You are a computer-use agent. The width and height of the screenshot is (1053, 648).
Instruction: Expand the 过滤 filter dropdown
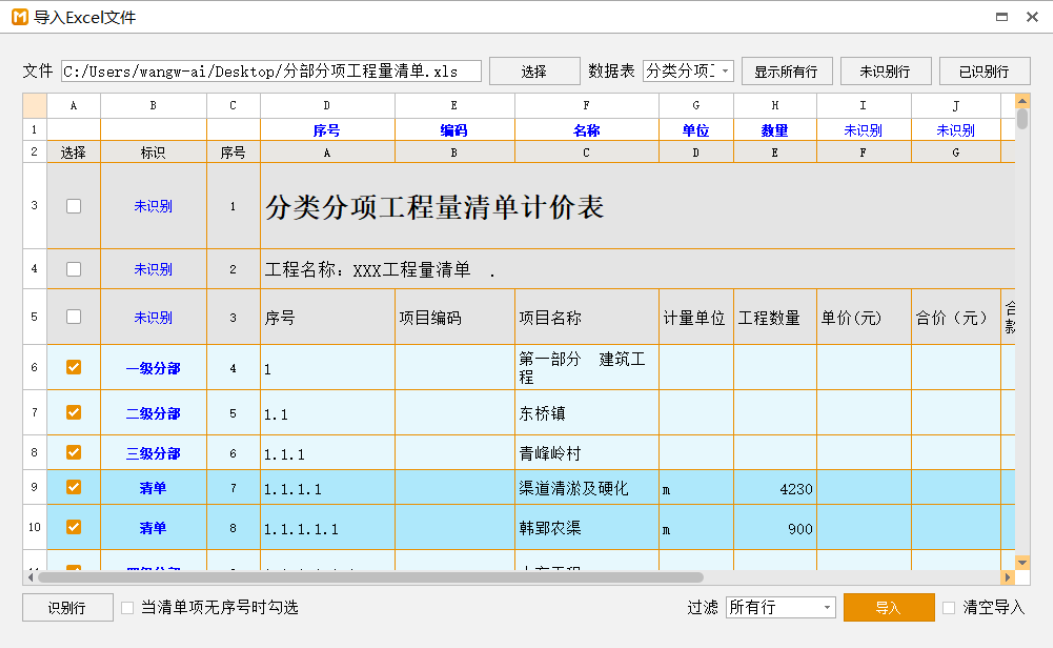tap(780, 607)
